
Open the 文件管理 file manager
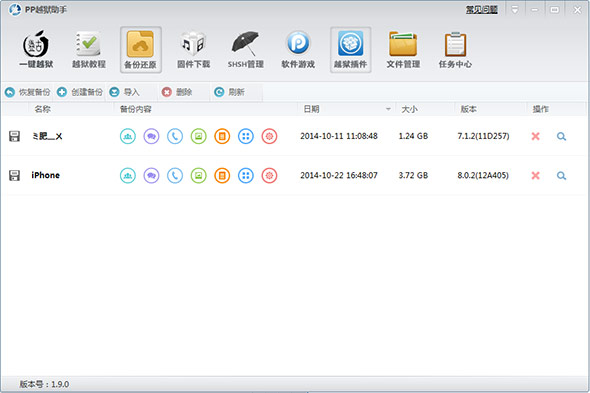(403, 50)
